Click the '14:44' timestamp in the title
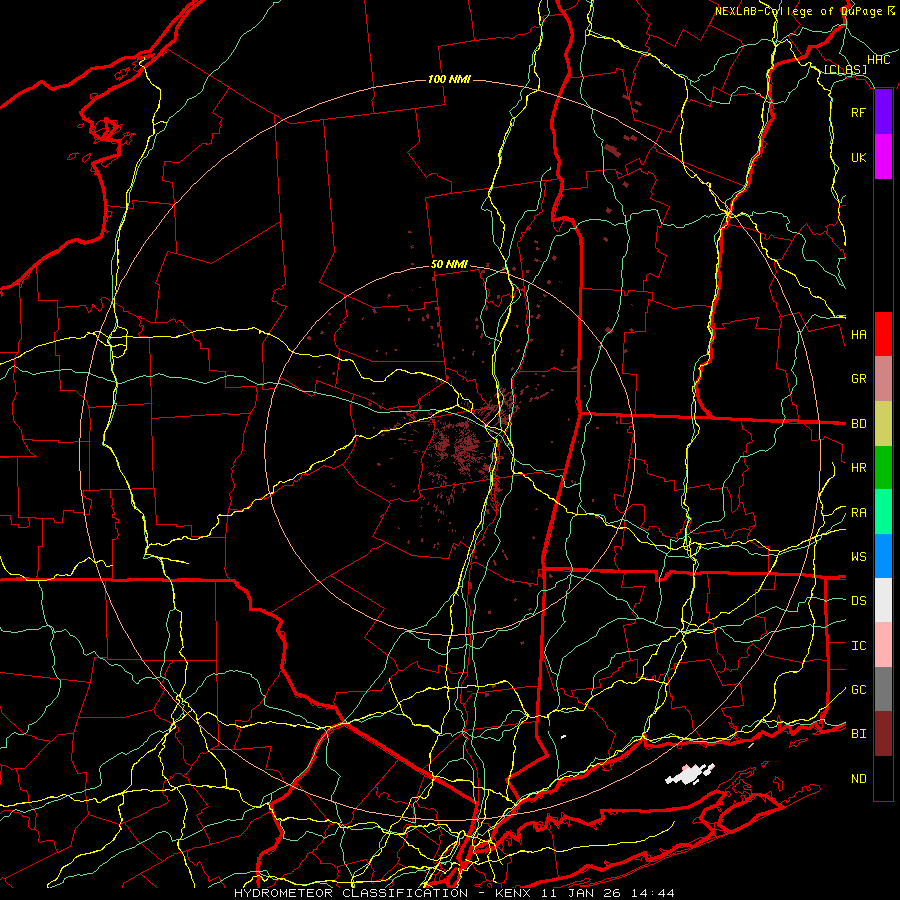 pyautogui.click(x=653, y=893)
